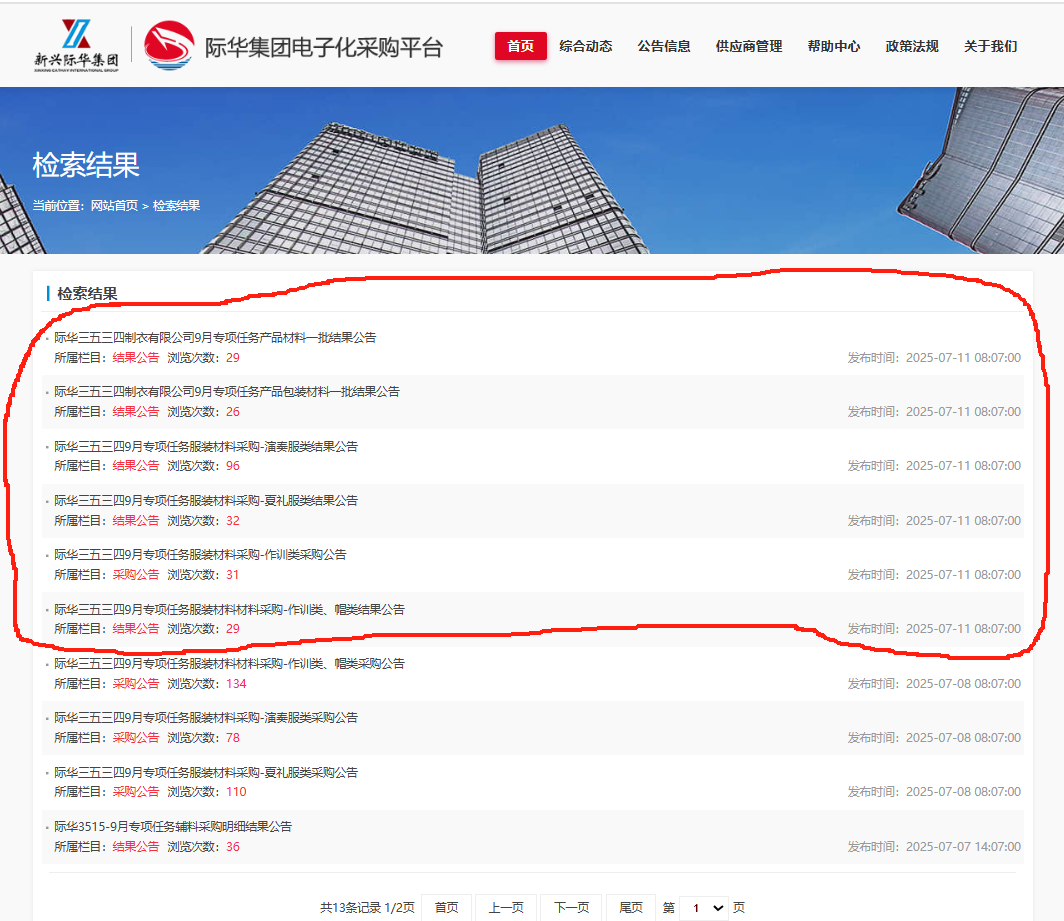Open the 关于我们 menu item
The height and width of the screenshot is (921, 1064).
[991, 46]
